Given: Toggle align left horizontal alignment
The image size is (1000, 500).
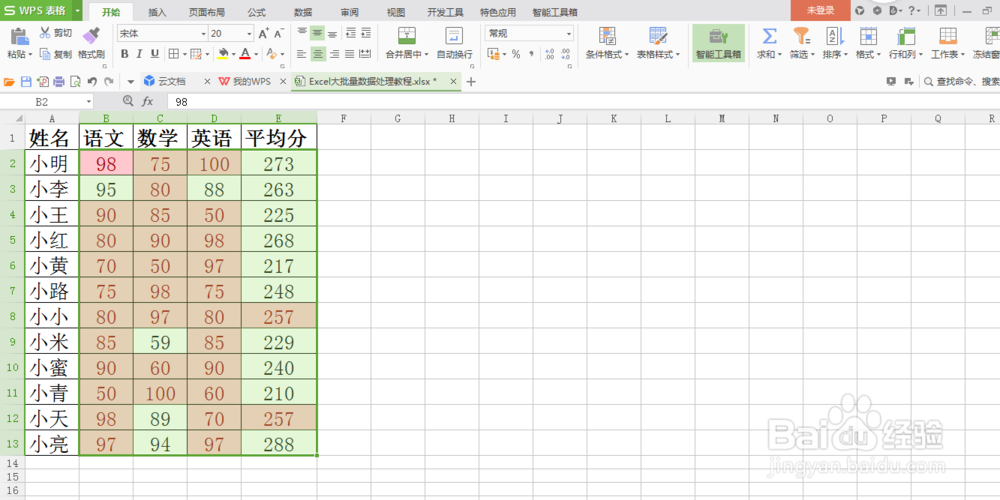Looking at the screenshot, I should 302,54.
